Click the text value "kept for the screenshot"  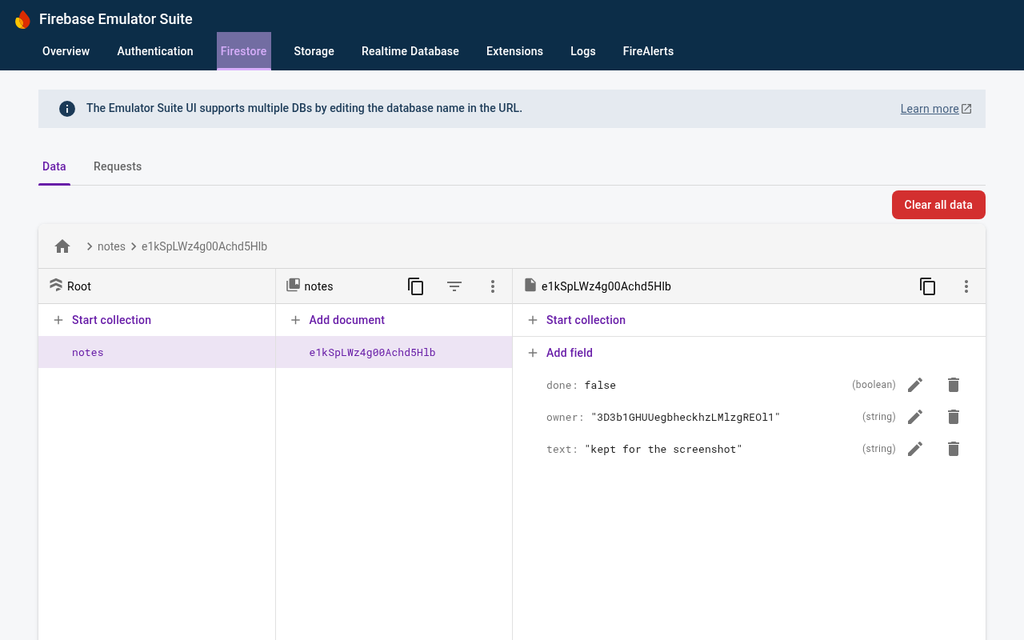pos(663,449)
